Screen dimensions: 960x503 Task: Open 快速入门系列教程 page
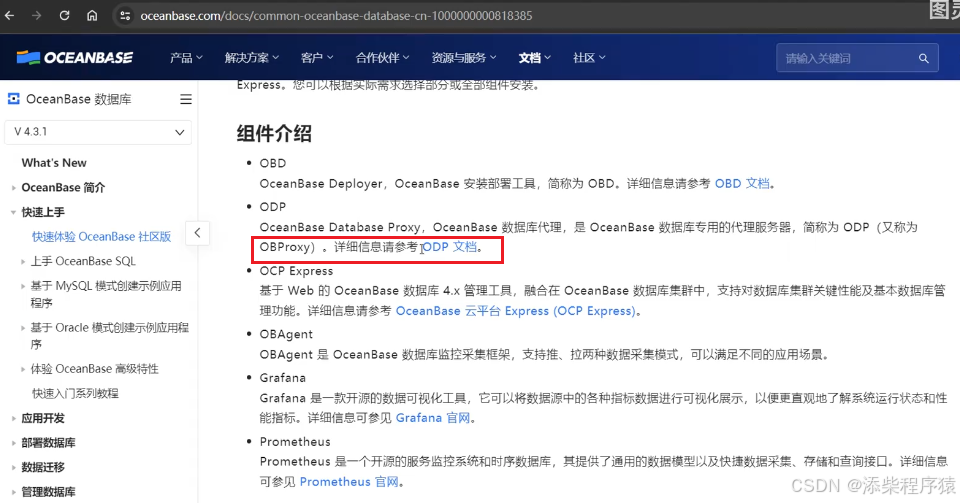point(75,393)
